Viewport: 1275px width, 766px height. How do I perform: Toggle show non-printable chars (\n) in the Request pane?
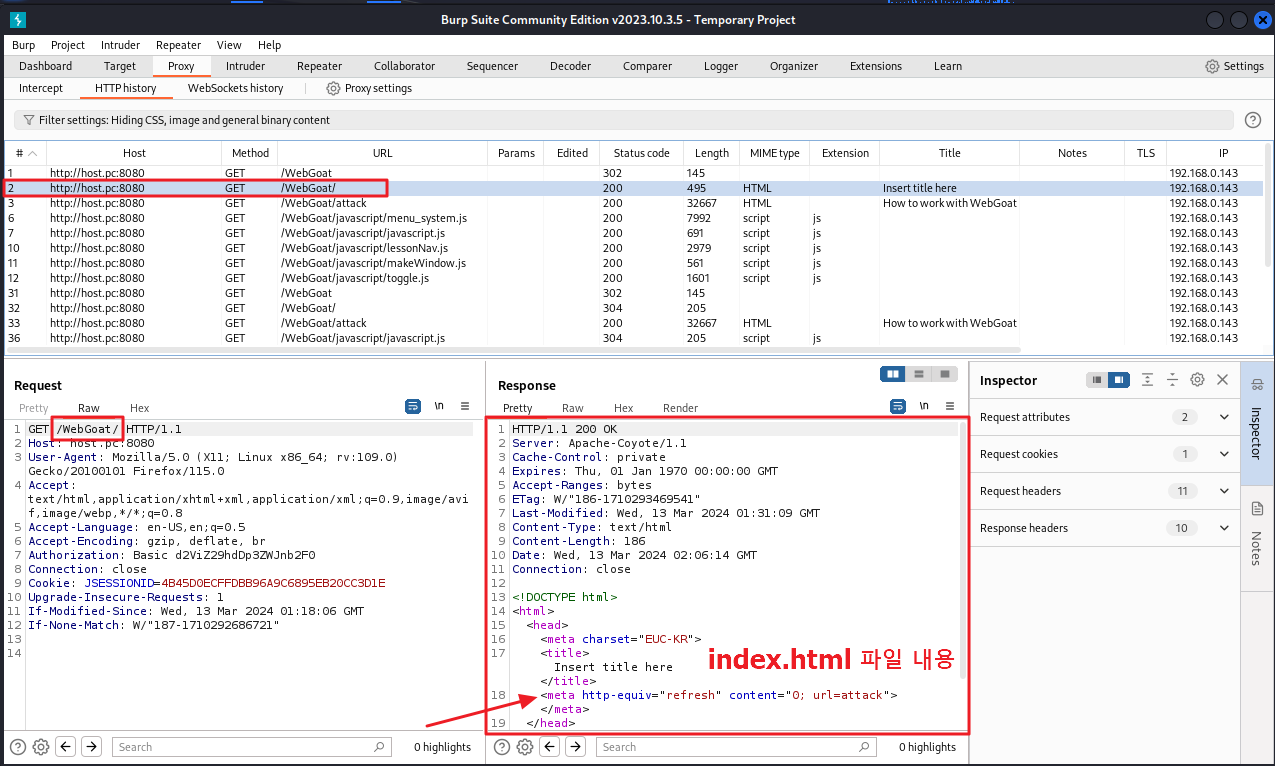point(439,406)
